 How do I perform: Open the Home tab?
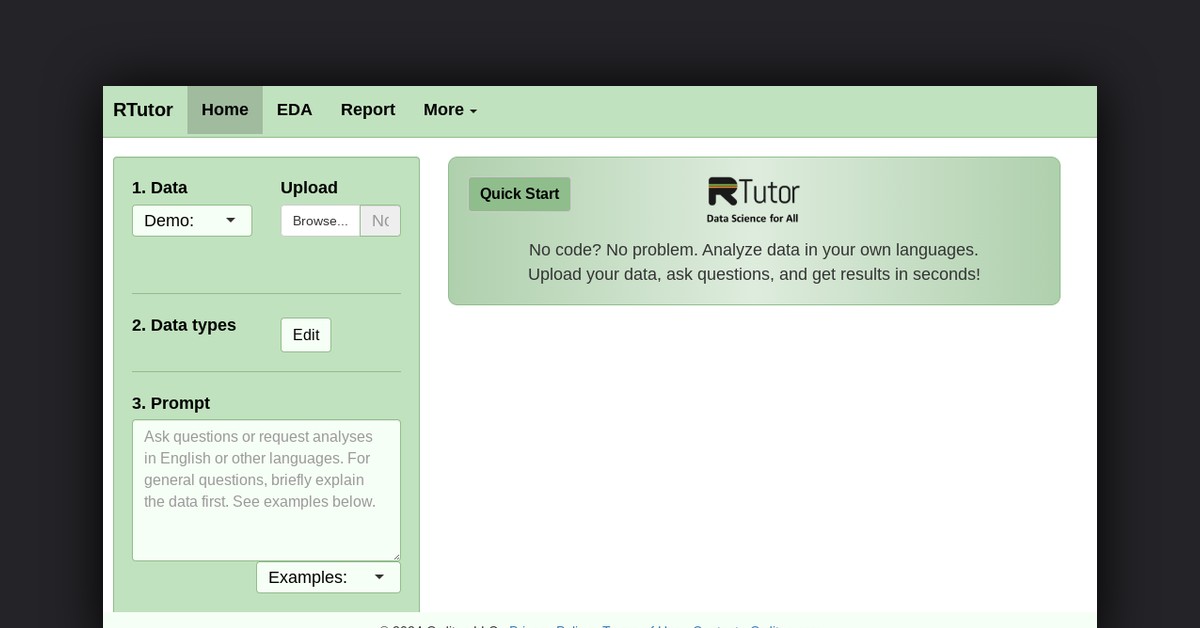224,110
